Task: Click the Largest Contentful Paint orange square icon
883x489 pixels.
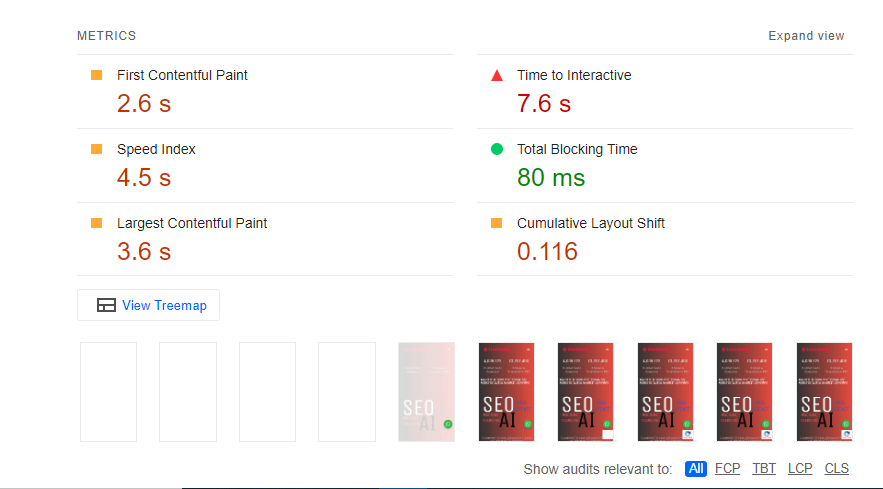Action: pyautogui.click(x=96, y=223)
